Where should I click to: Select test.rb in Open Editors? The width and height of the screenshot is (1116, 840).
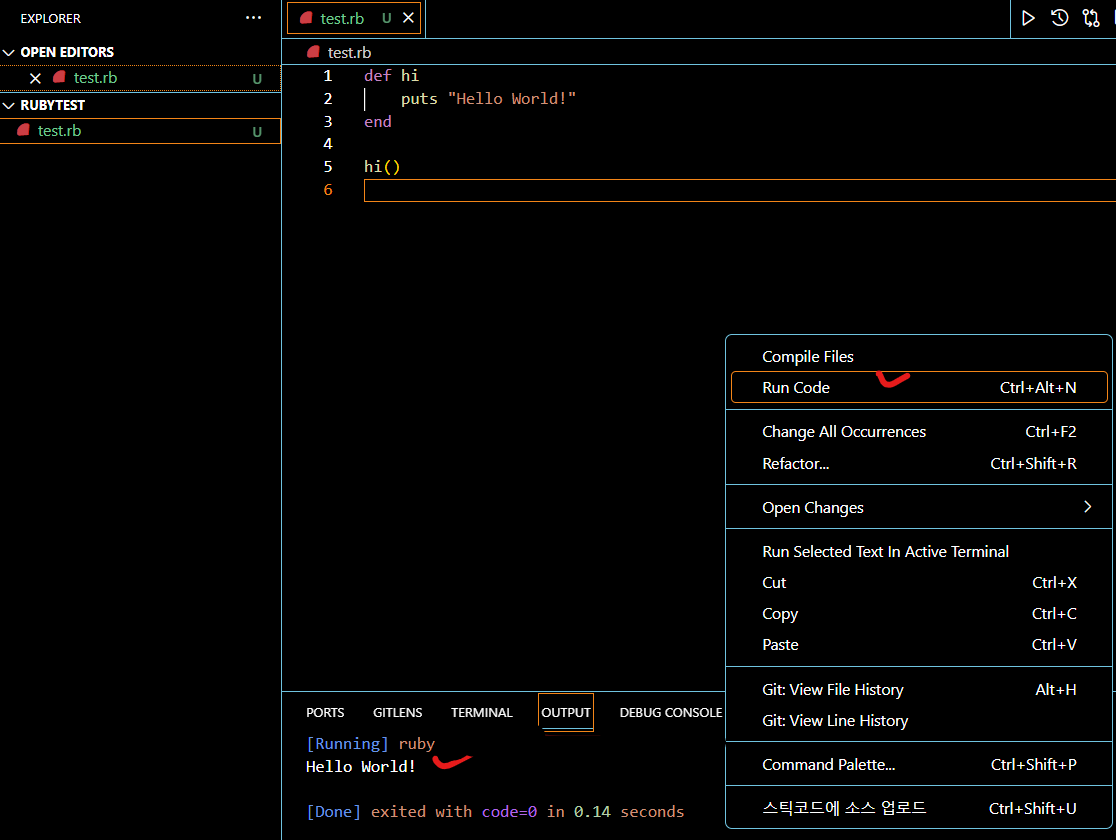[x=140, y=78]
